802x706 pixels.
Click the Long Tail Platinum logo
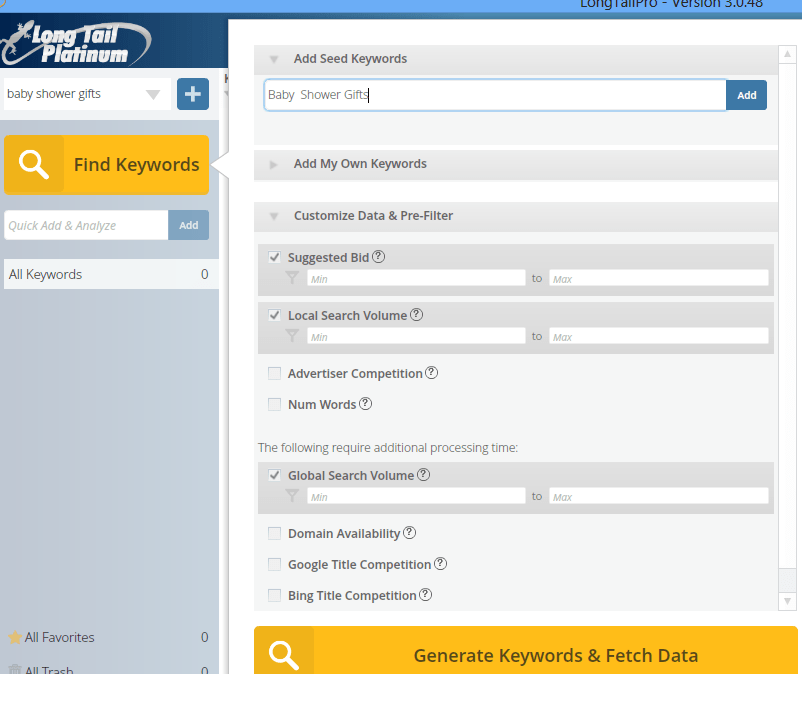pyautogui.click(x=76, y=43)
